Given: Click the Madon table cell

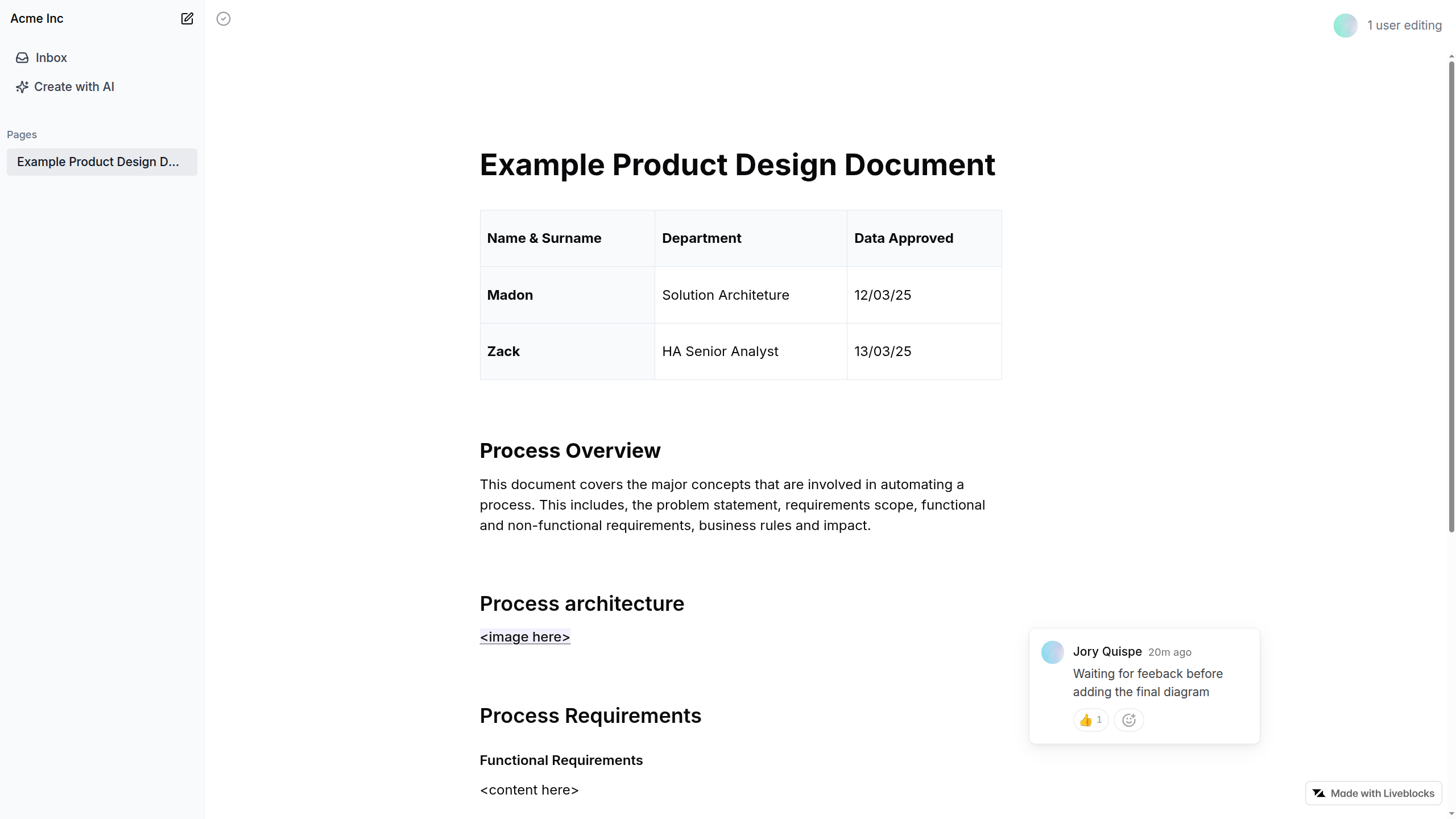Looking at the screenshot, I should 567,295.
